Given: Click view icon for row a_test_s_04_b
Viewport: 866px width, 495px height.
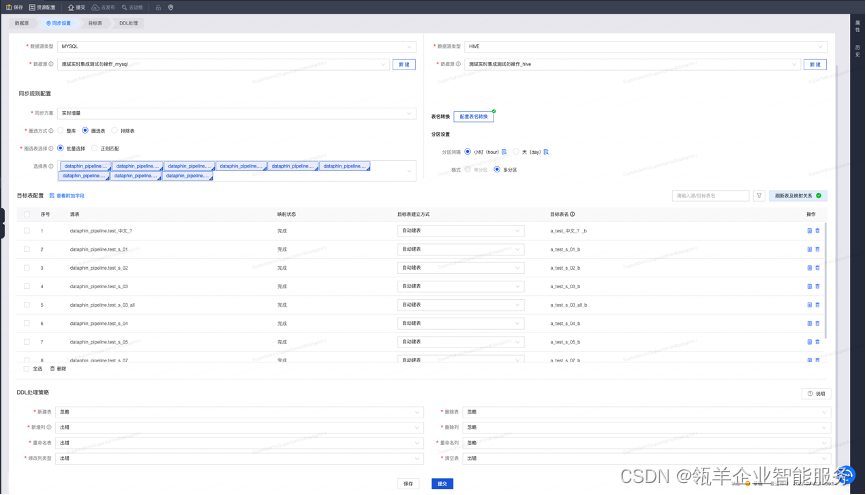Looking at the screenshot, I should pyautogui.click(x=810, y=323).
